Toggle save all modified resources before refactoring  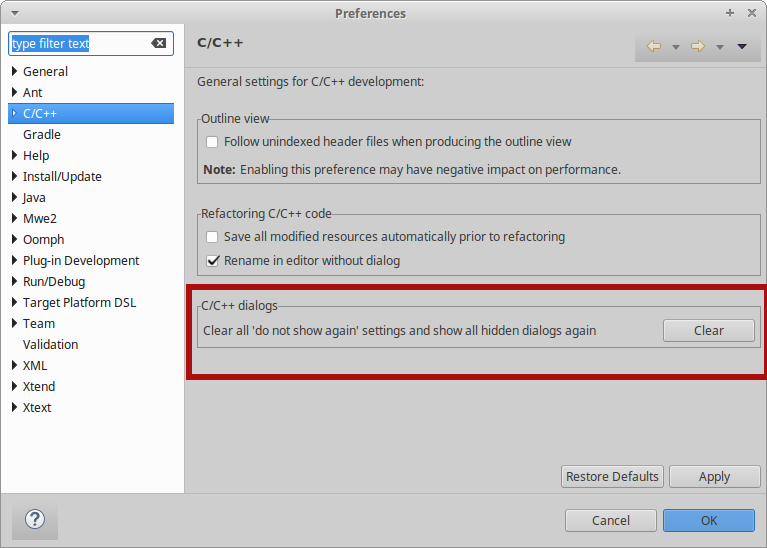(x=212, y=237)
